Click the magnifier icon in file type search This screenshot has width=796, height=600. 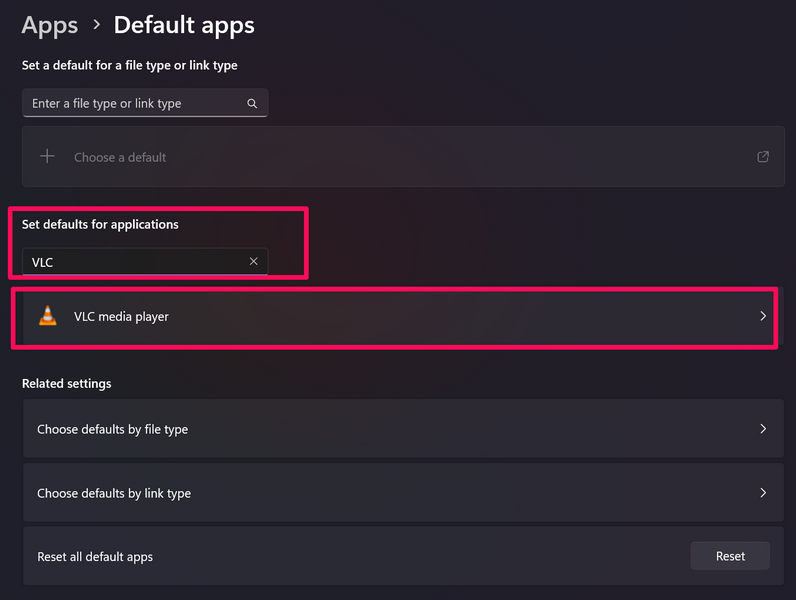click(x=252, y=103)
